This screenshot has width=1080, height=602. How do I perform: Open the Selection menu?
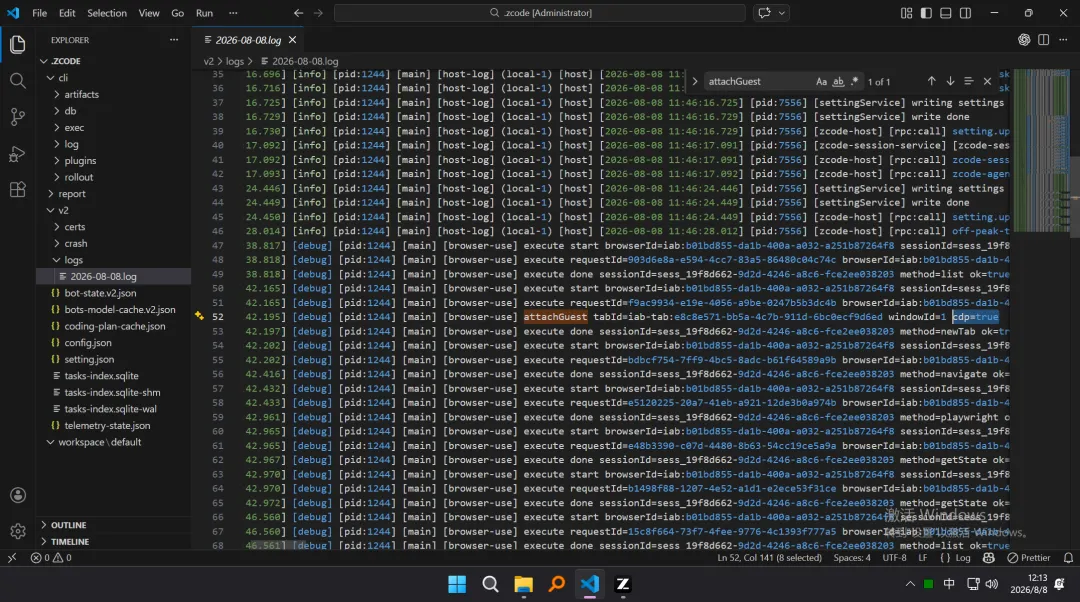pyautogui.click(x=107, y=12)
